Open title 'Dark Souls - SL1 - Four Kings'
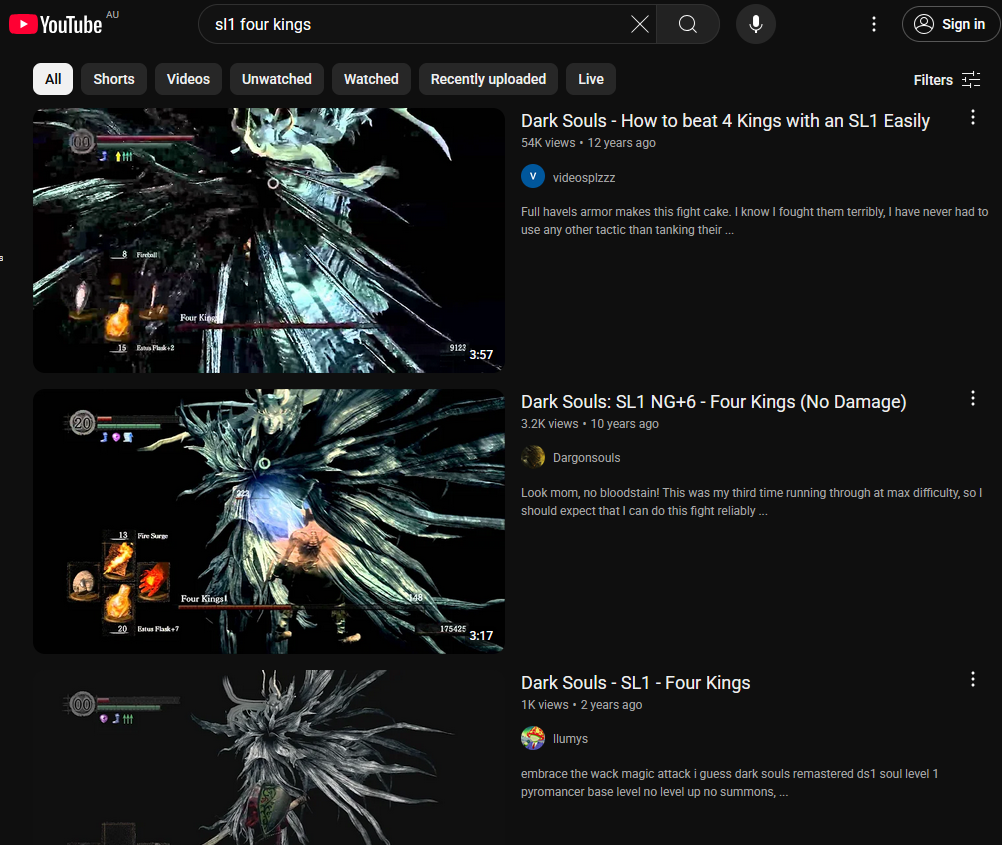 click(x=636, y=683)
